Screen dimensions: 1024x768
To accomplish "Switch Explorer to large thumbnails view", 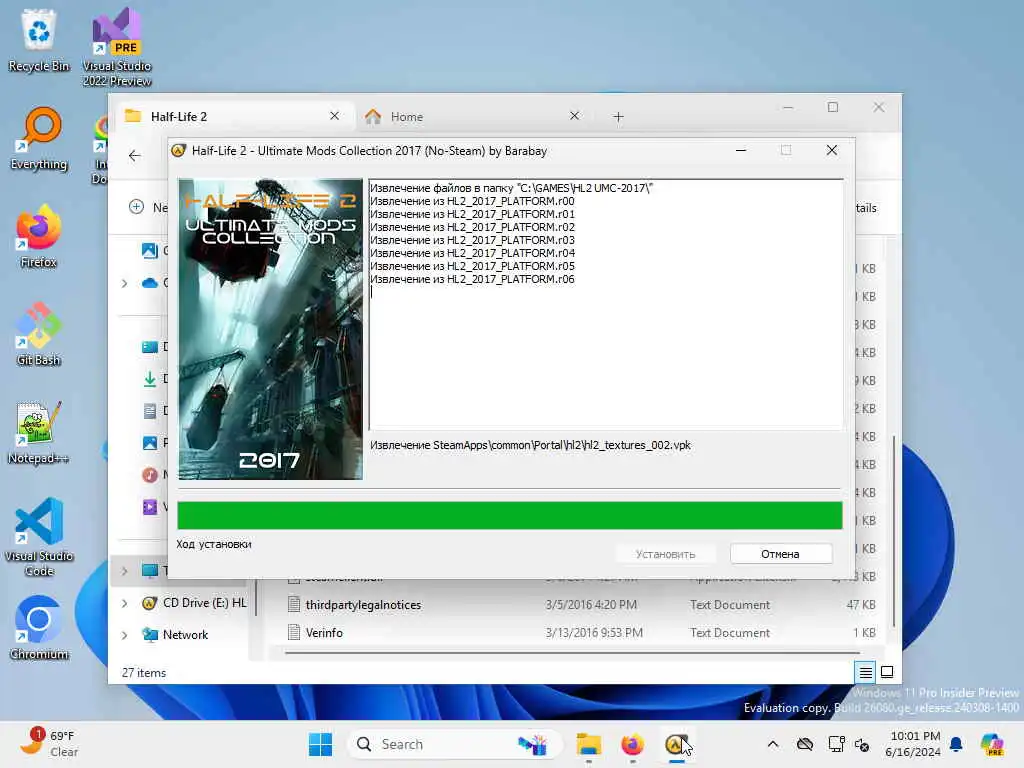I will tap(887, 672).
